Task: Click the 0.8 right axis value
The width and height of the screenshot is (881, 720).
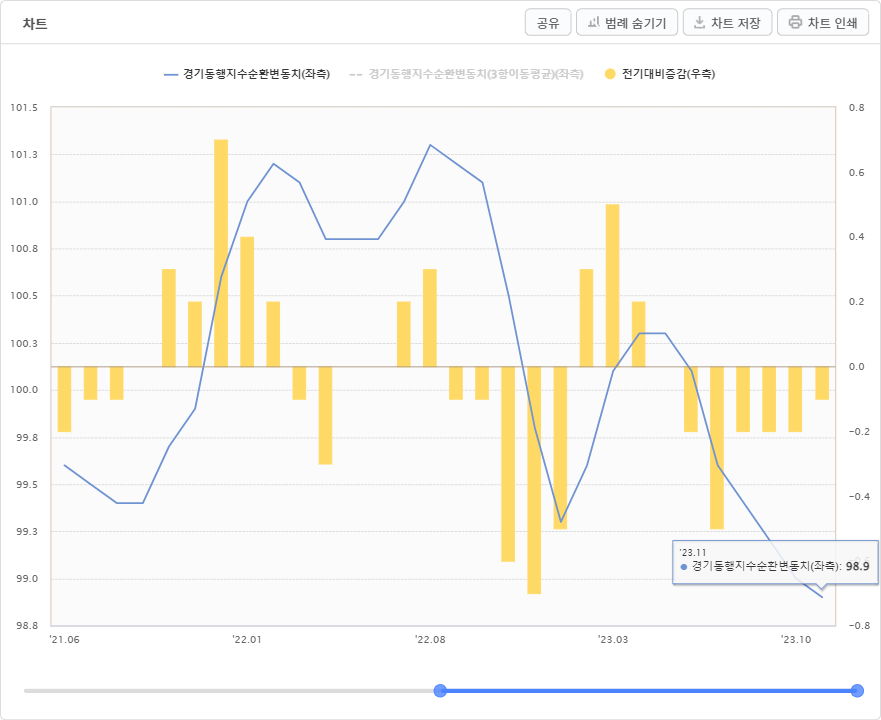Action: (x=857, y=107)
